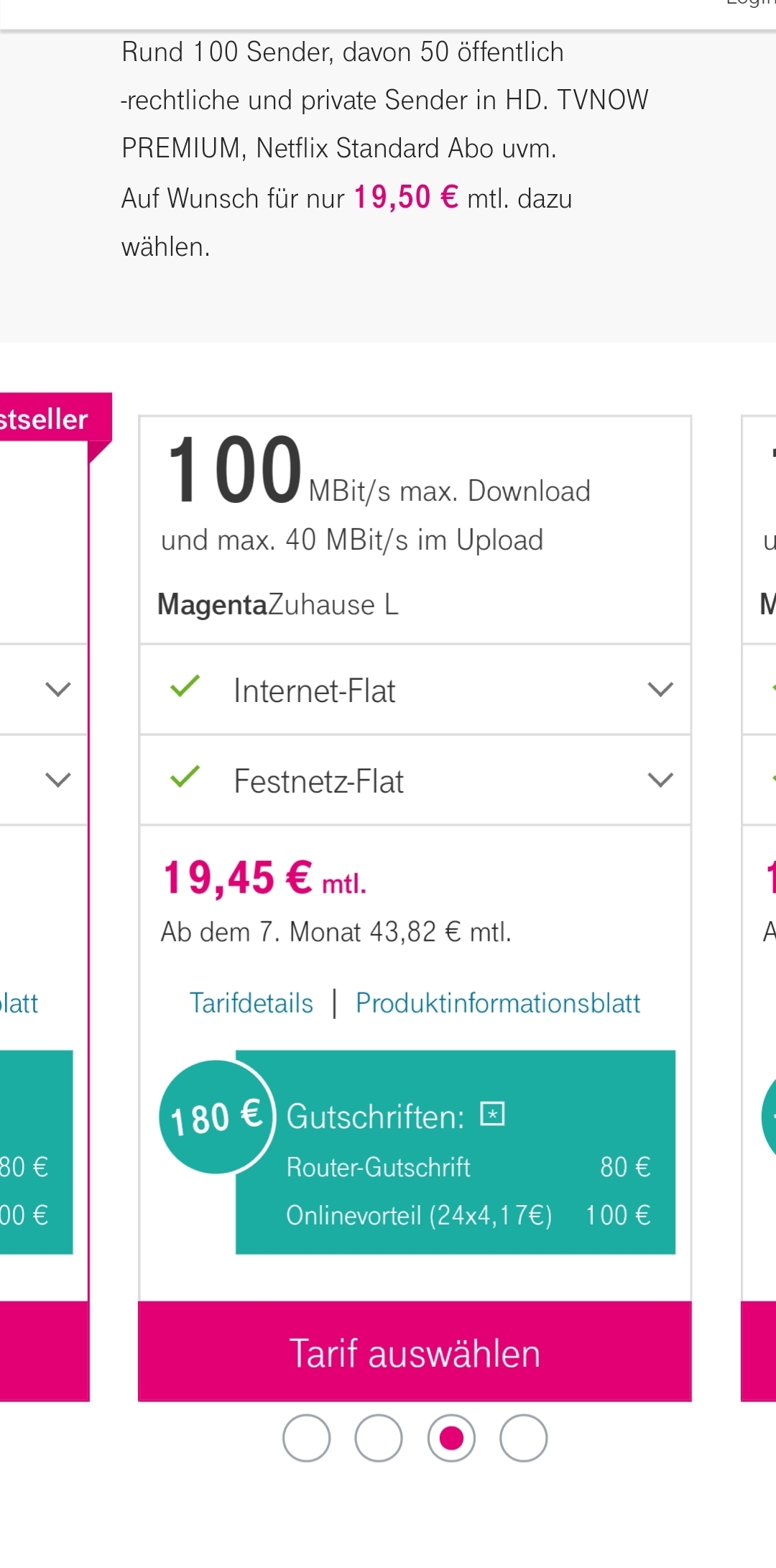Select the first carousel page dot

[x=306, y=1438]
